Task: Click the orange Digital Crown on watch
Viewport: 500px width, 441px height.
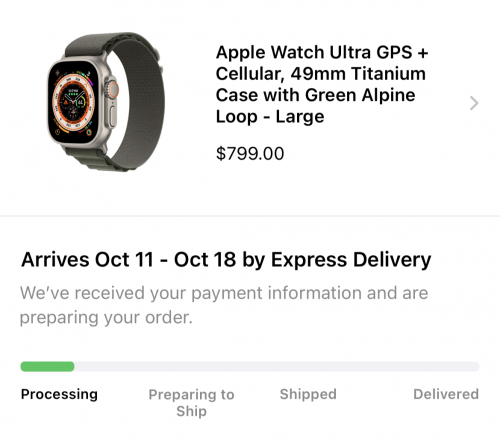Action: 113,89
